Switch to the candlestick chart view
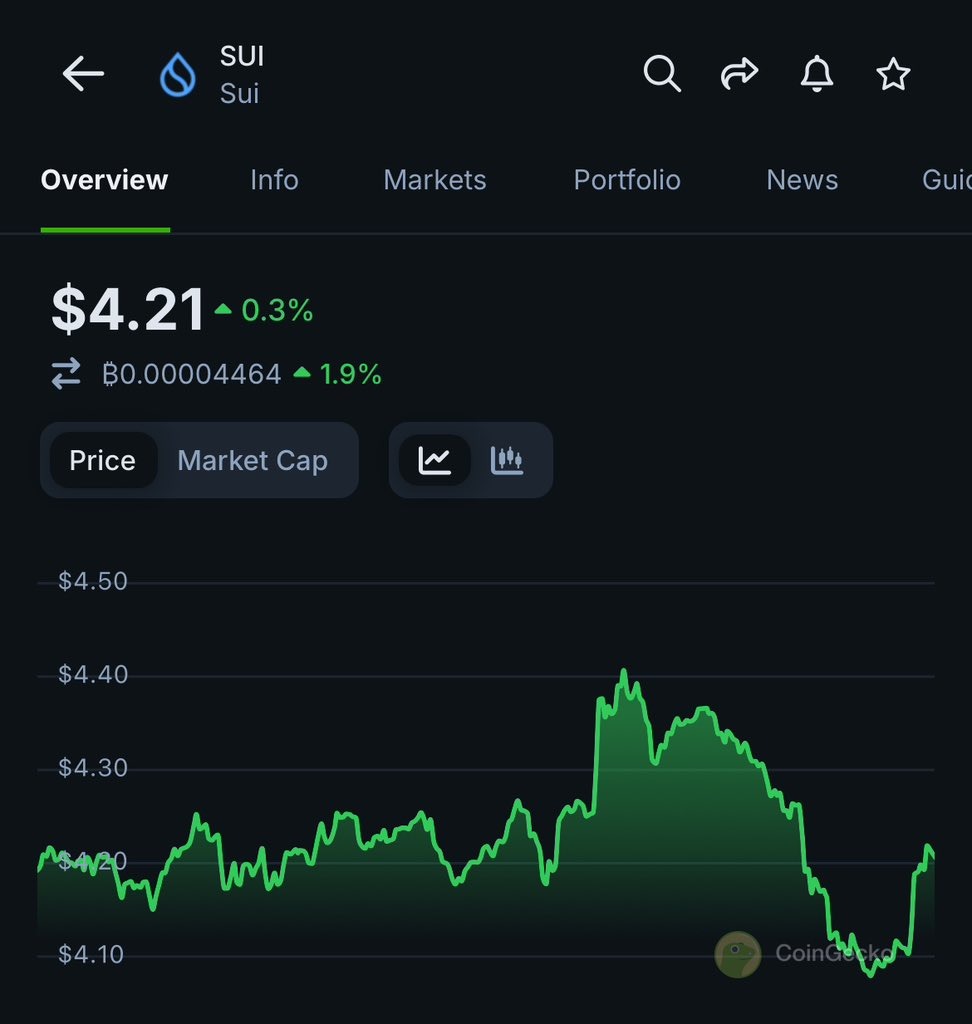This screenshot has width=972, height=1024. coord(507,460)
